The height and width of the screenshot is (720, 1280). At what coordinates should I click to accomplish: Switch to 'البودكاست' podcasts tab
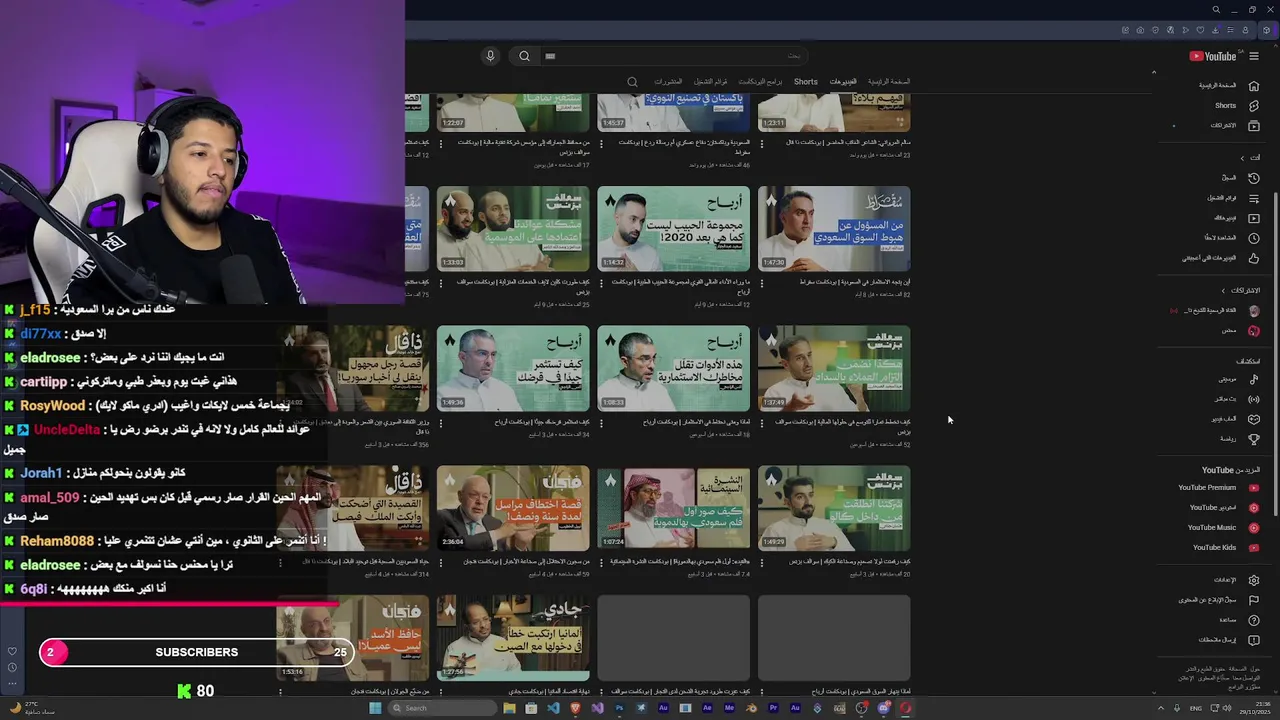pyautogui.click(x=760, y=82)
